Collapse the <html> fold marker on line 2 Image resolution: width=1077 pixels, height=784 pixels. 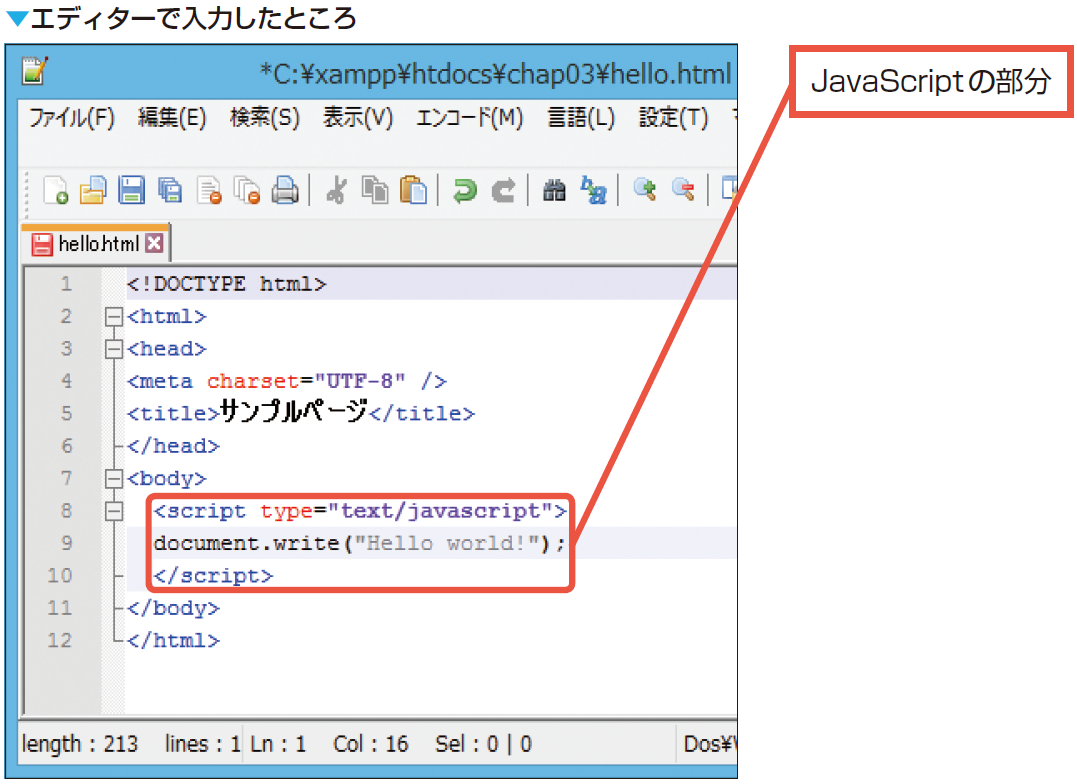coord(113,317)
